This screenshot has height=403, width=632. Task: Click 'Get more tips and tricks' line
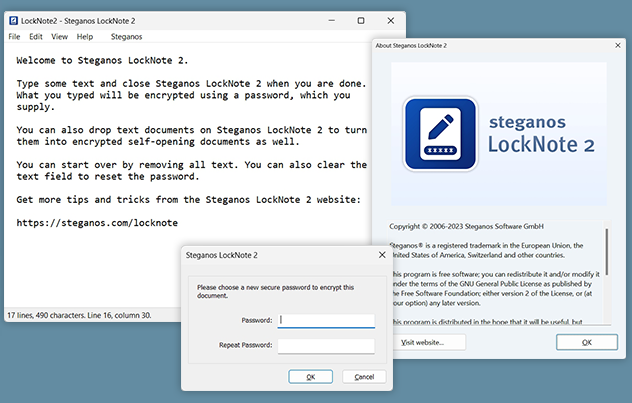pos(189,200)
